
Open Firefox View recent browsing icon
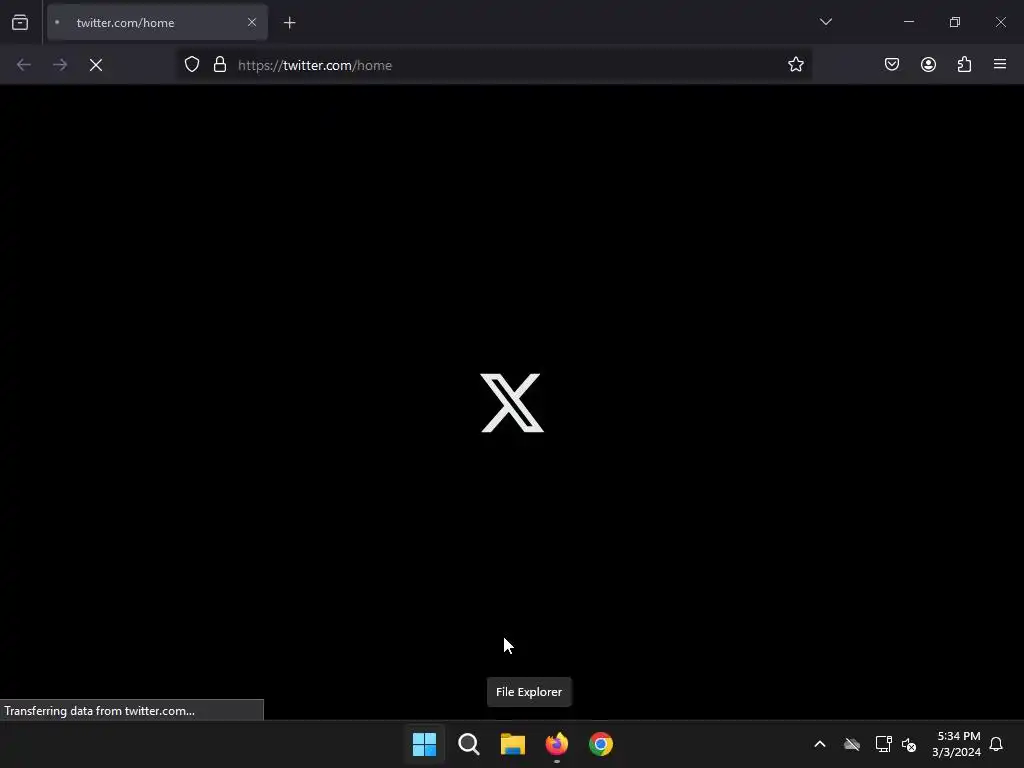(20, 23)
